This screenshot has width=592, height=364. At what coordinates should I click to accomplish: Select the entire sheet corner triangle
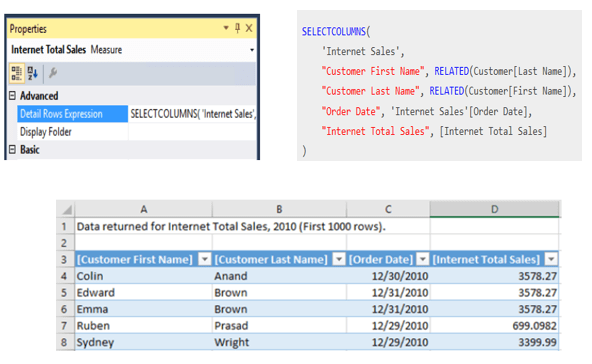point(66,209)
